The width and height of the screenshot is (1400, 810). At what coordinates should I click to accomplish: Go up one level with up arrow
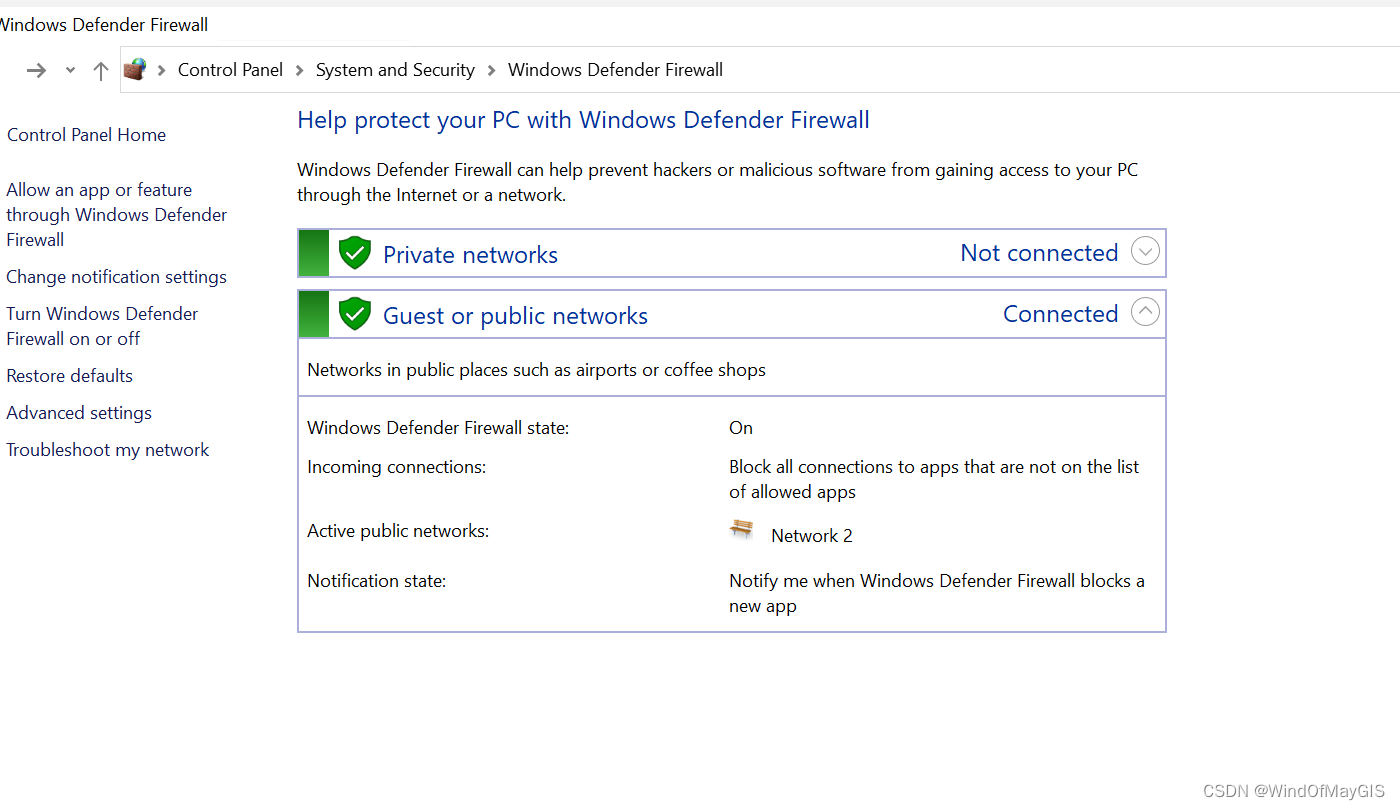pos(100,70)
